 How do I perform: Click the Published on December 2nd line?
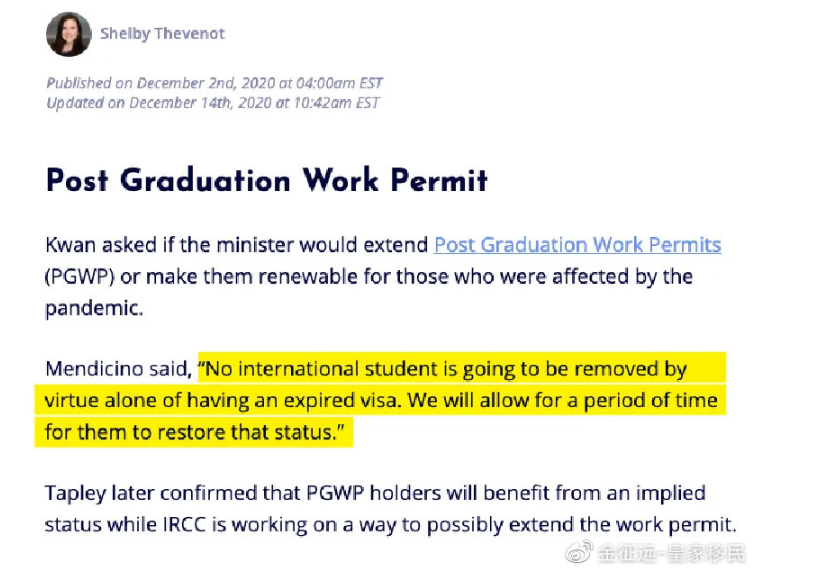(x=214, y=83)
